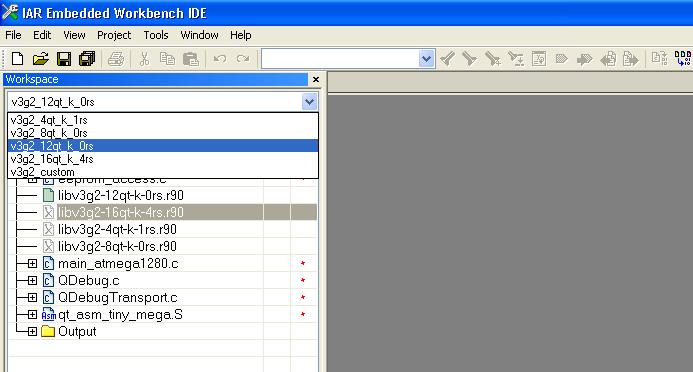Open a file with the folder icon
Image resolution: width=693 pixels, height=372 pixels.
pos(40,58)
